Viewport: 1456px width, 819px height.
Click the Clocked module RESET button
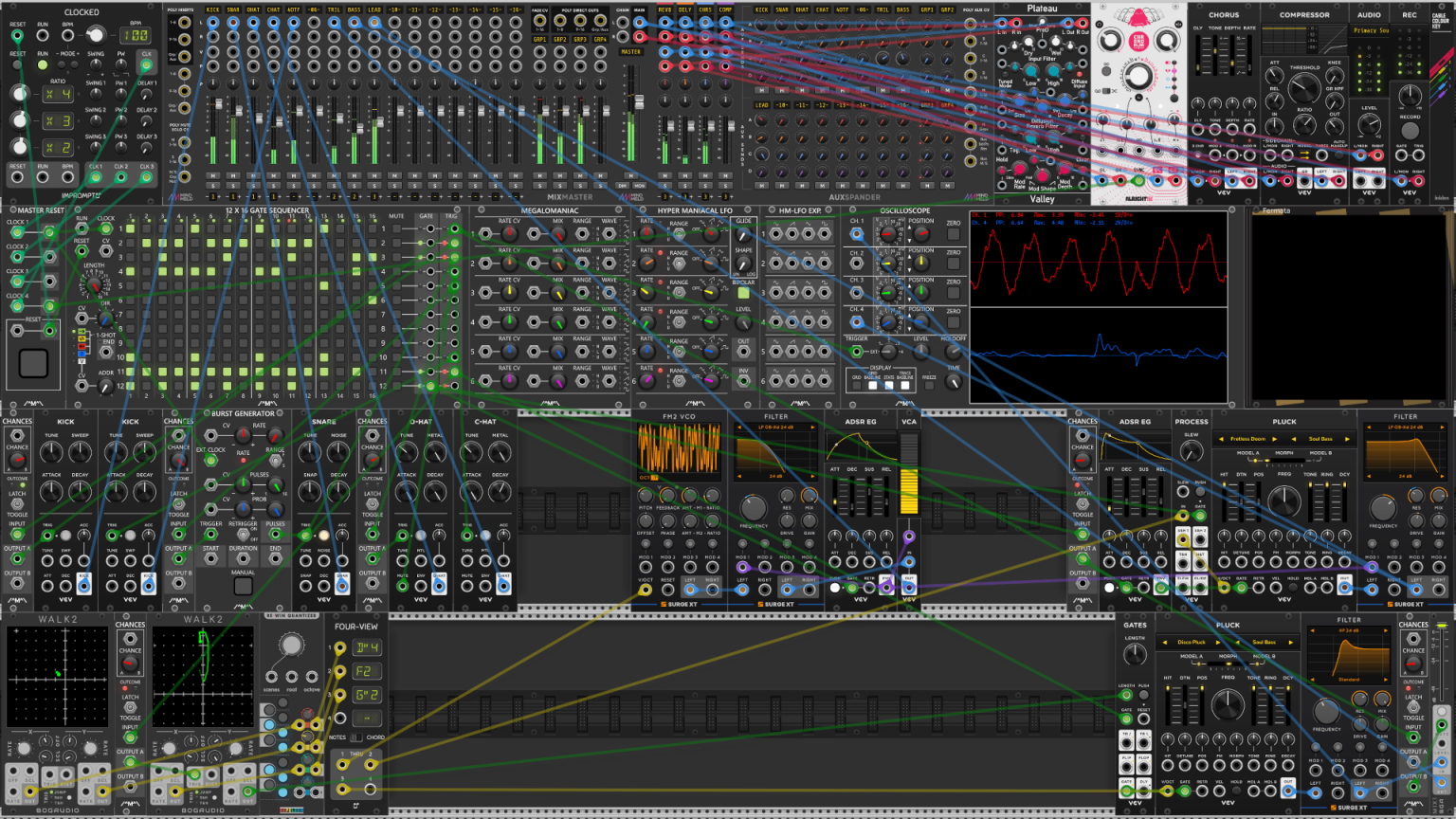click(18, 66)
